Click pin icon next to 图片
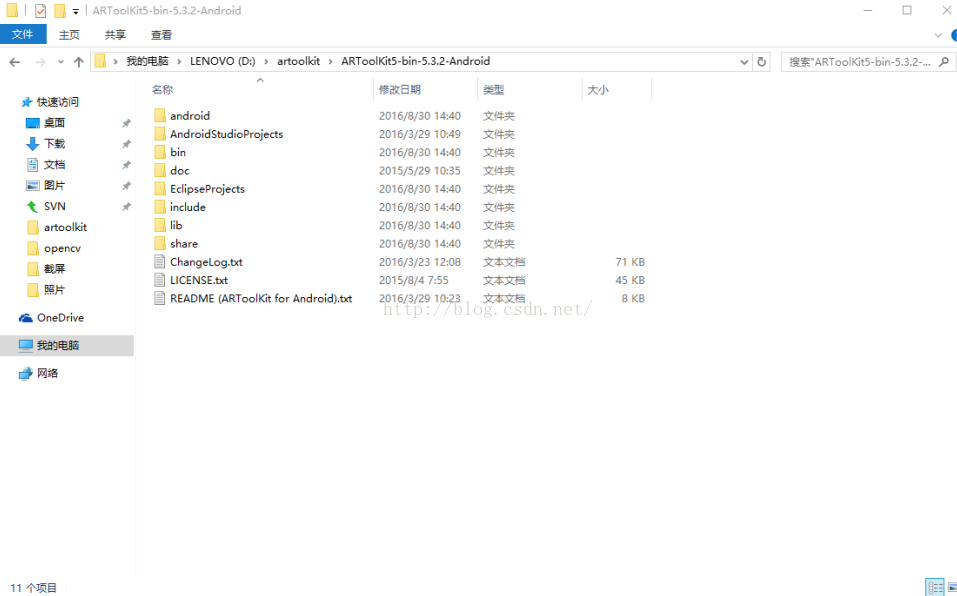957x596 pixels. tap(126, 185)
